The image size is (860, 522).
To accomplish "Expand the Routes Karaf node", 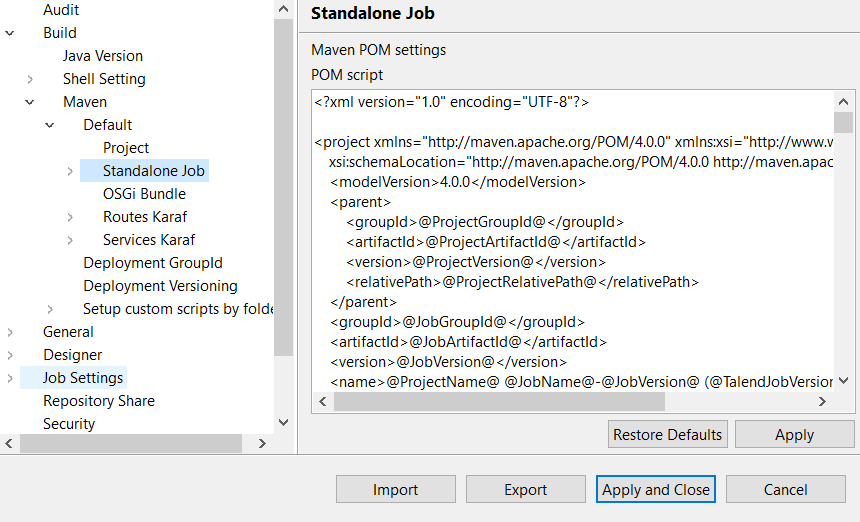I will pos(70,217).
